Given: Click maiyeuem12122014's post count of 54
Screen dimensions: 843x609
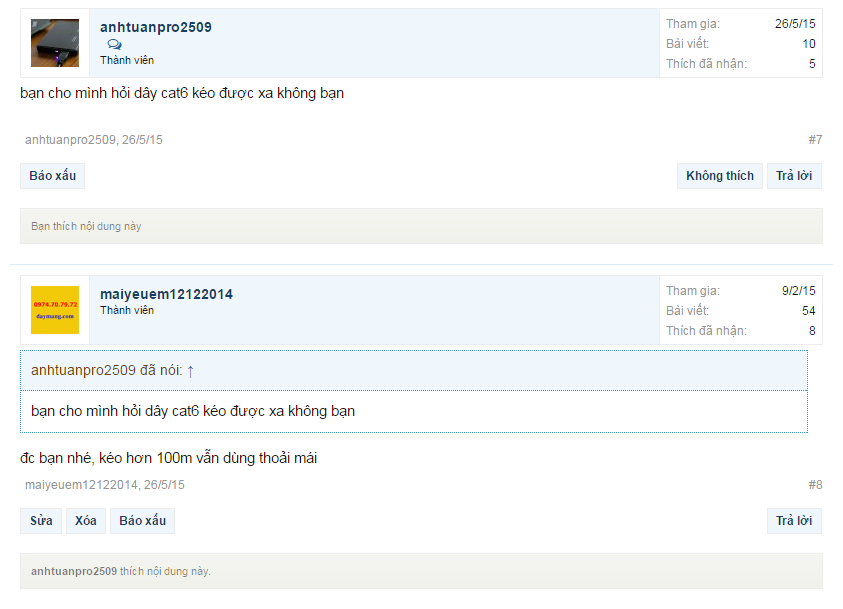Looking at the screenshot, I should 808,311.
